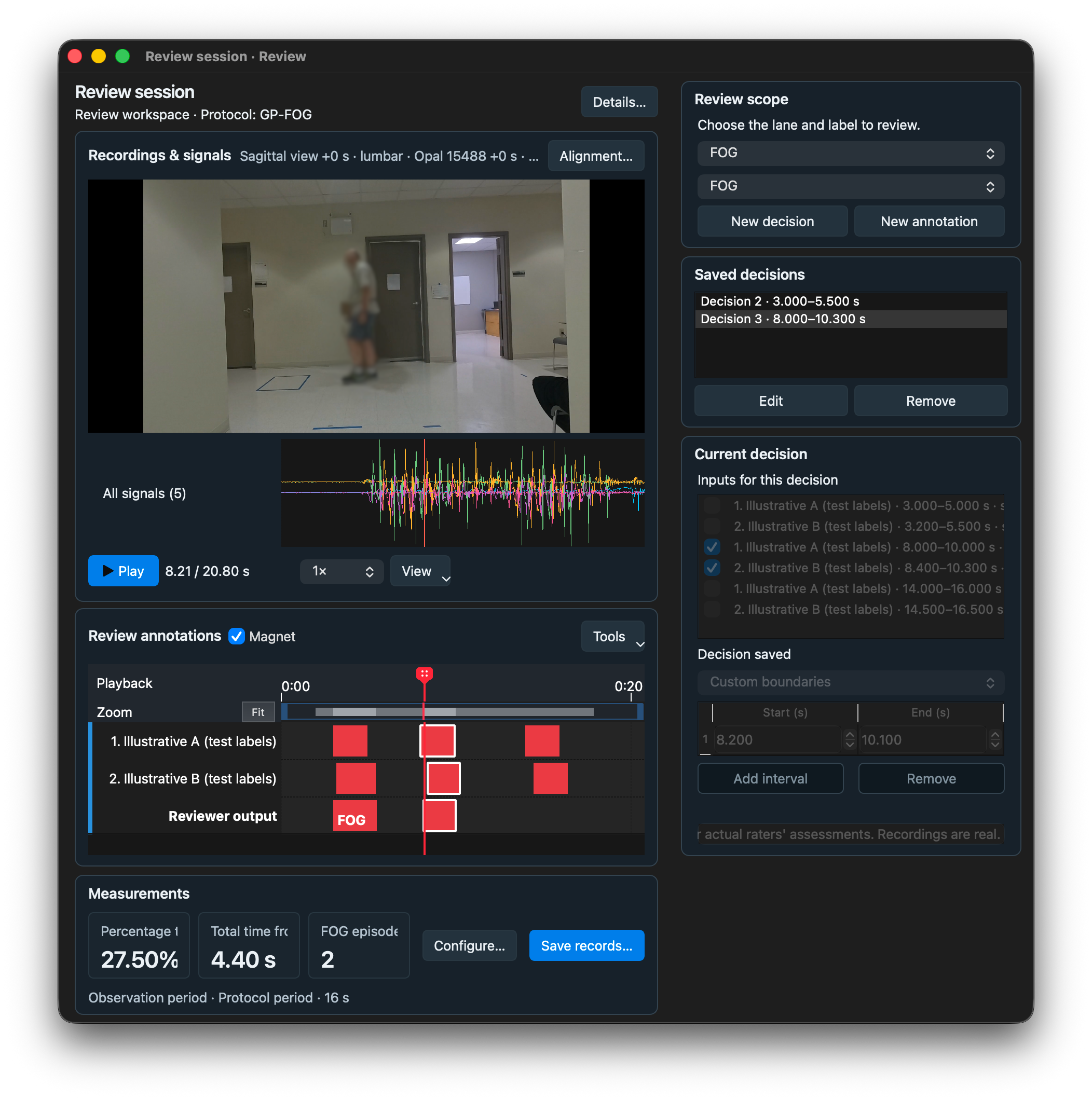Check Illustrative A 3.000–5.000 s input
The height and width of the screenshot is (1100, 1092).
(712, 505)
